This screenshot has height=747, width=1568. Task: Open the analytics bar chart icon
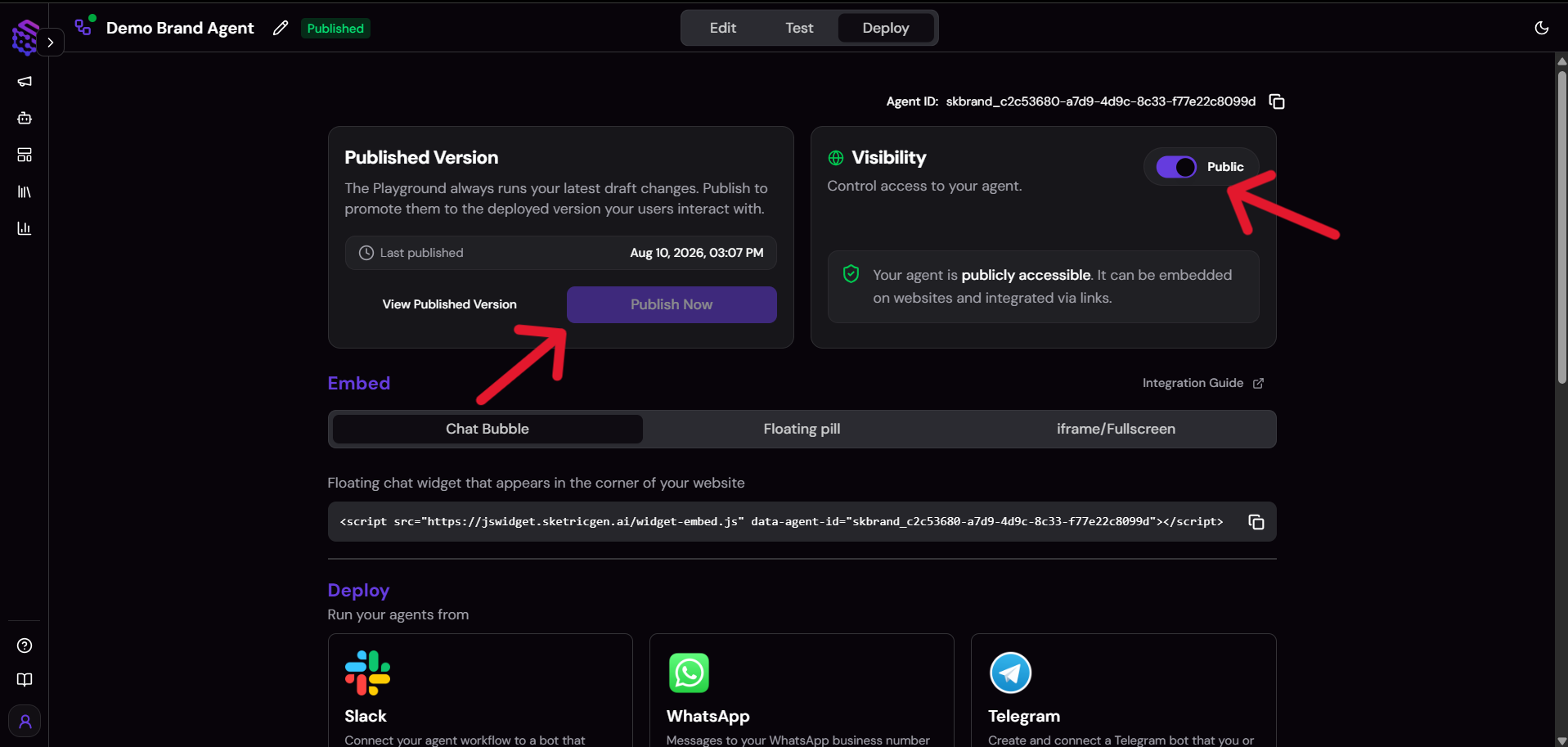[x=25, y=228]
